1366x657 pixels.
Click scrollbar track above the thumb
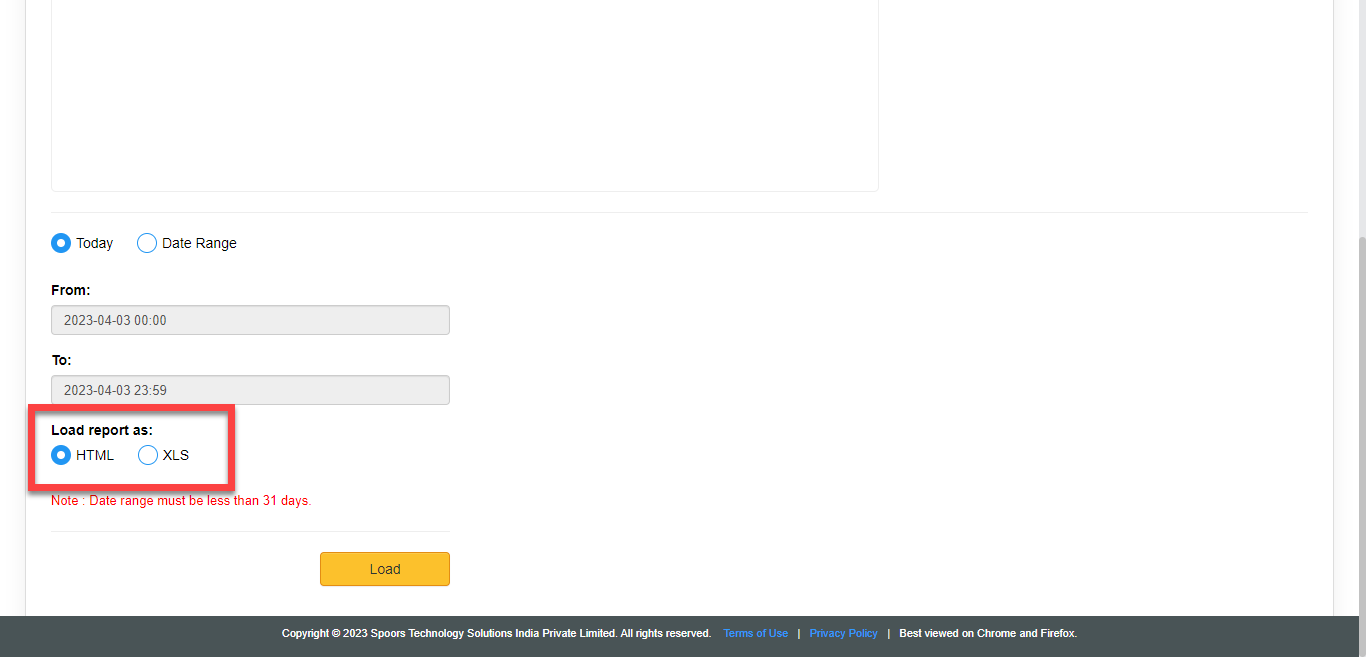click(1361, 120)
